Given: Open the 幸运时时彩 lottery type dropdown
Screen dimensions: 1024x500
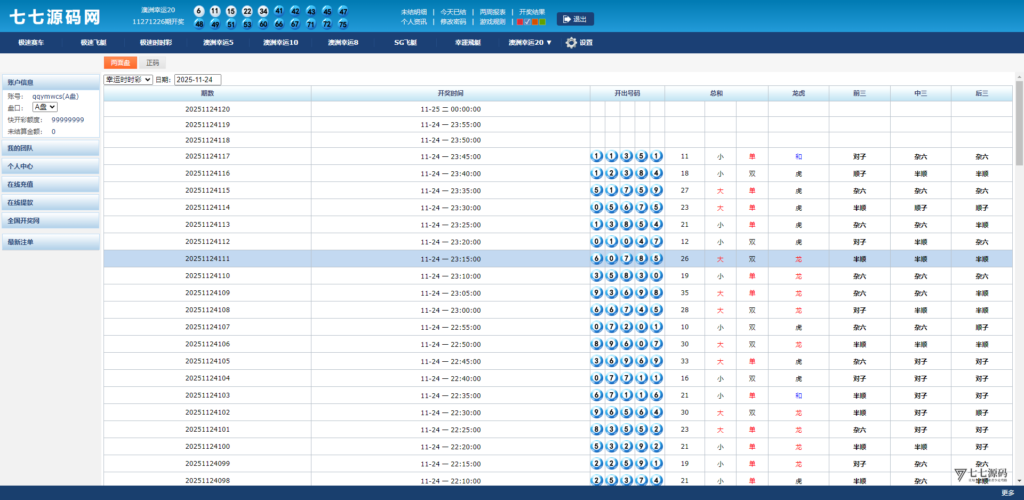Looking at the screenshot, I should click(128, 79).
